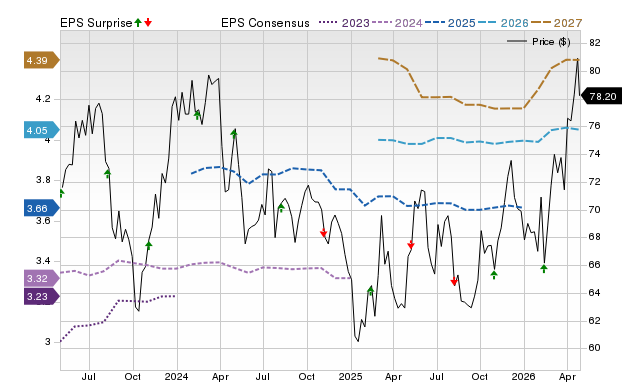Click the red down arrow in legend
The height and width of the screenshot is (382, 640).
[148, 22]
